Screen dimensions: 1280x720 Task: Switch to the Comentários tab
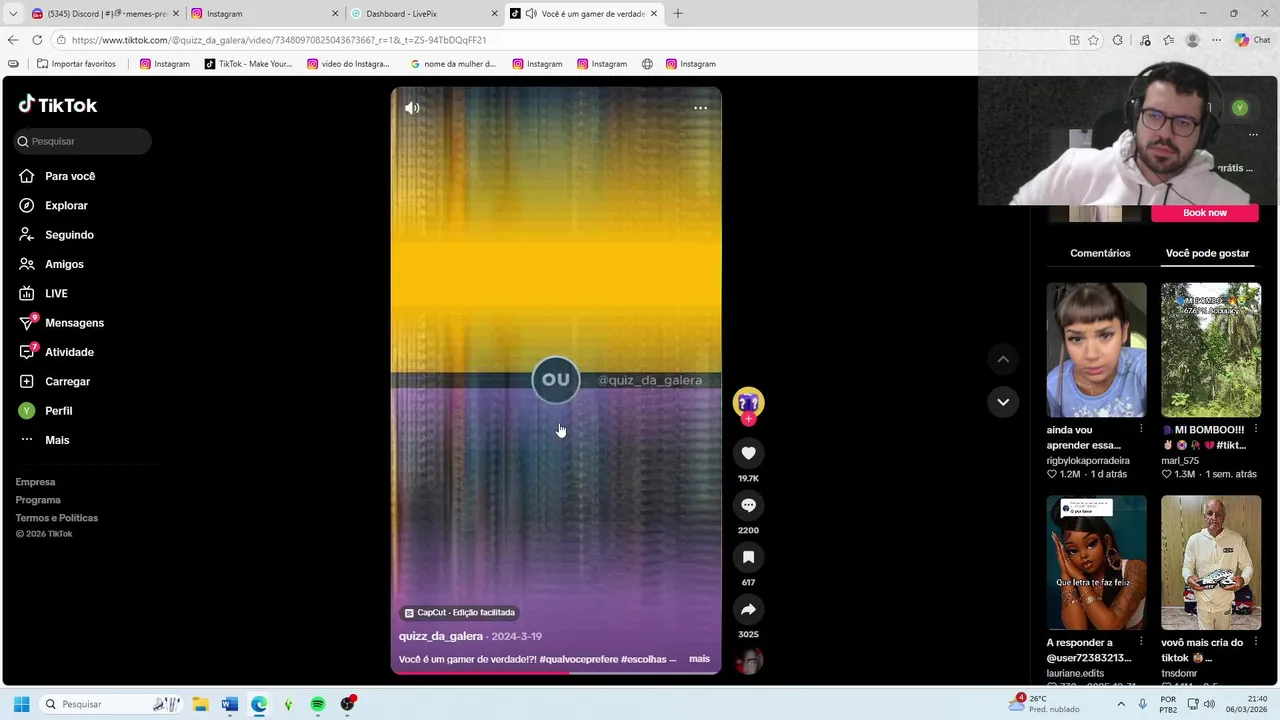click(1100, 253)
